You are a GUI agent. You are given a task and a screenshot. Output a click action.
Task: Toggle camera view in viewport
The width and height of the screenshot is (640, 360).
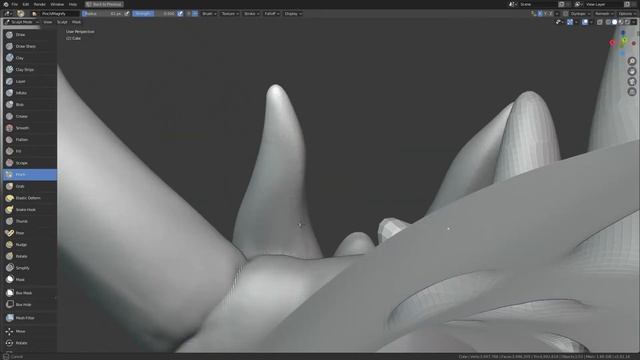(632, 82)
